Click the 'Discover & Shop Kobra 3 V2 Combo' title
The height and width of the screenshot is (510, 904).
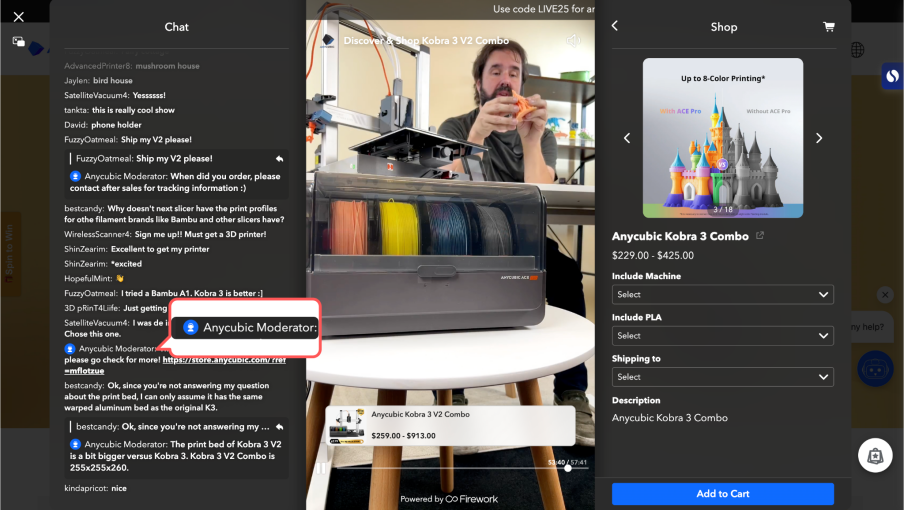point(426,41)
